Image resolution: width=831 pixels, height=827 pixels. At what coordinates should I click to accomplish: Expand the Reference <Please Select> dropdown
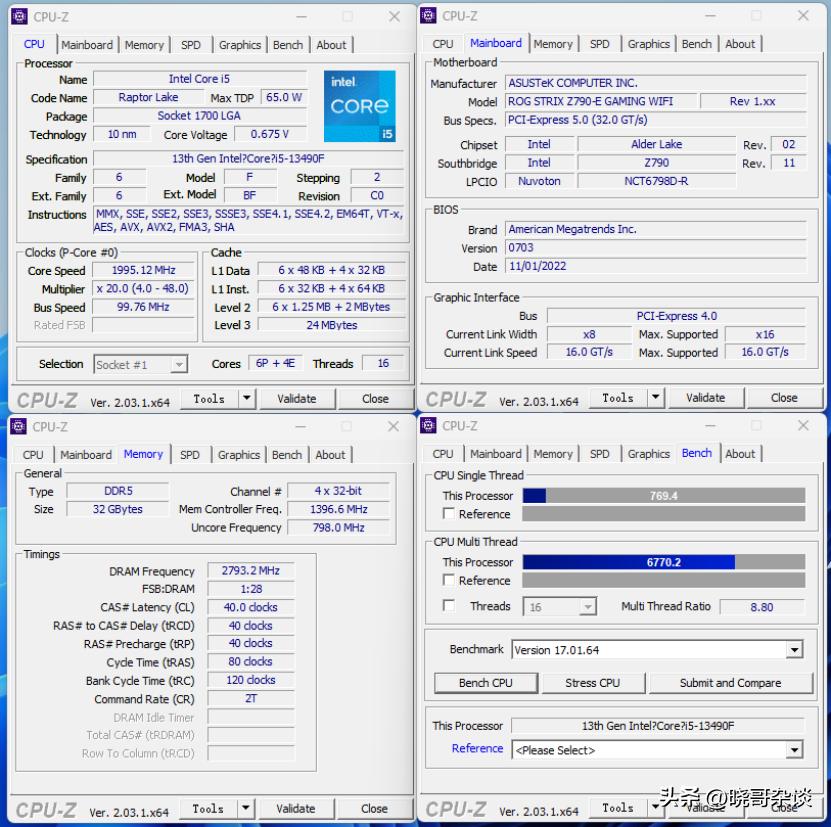[x=794, y=750]
